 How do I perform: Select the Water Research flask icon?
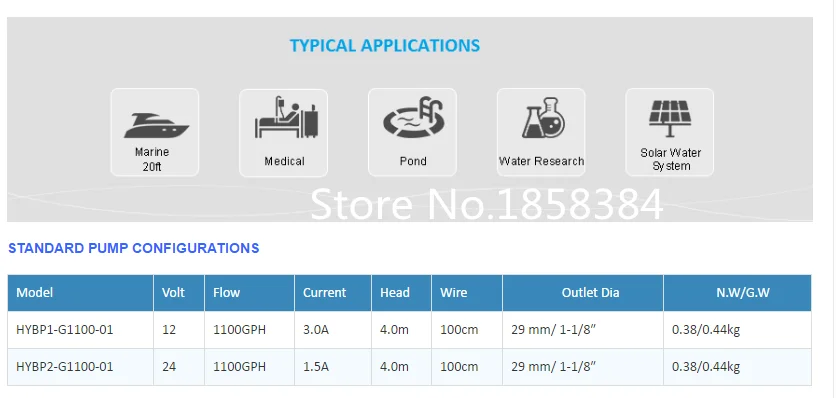coord(543,118)
